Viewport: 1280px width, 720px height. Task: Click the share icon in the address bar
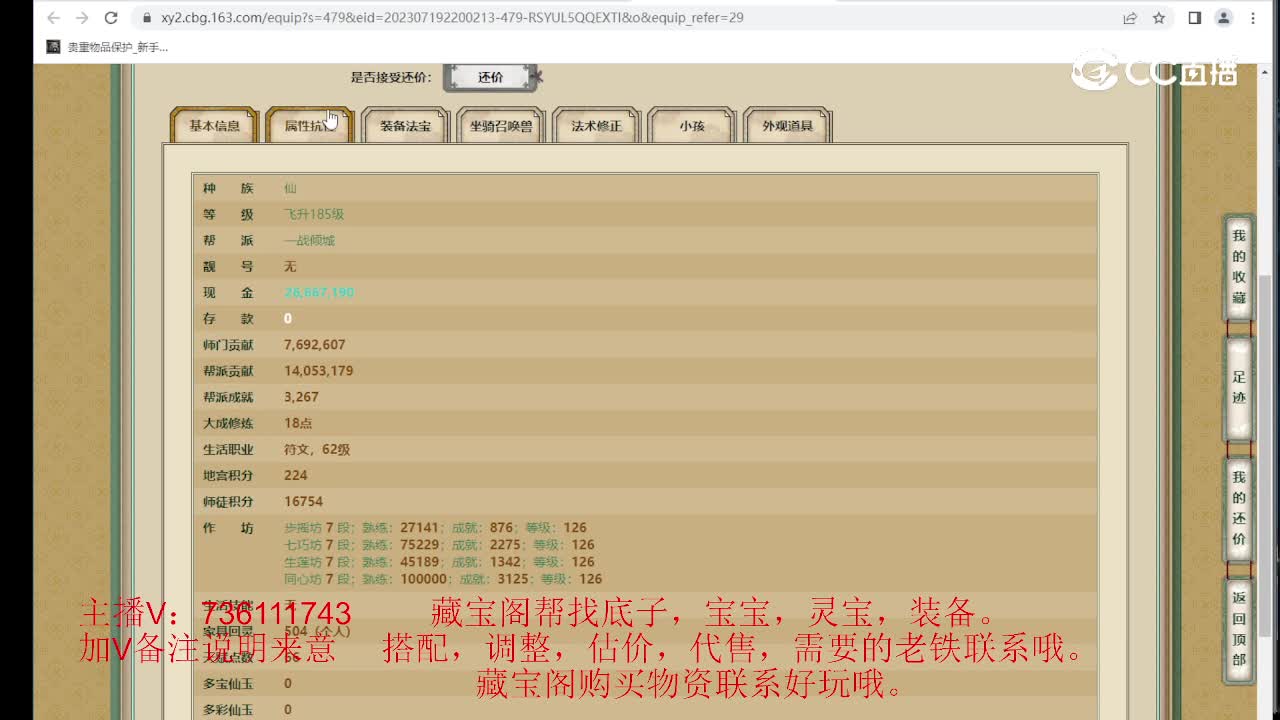click(x=1129, y=17)
